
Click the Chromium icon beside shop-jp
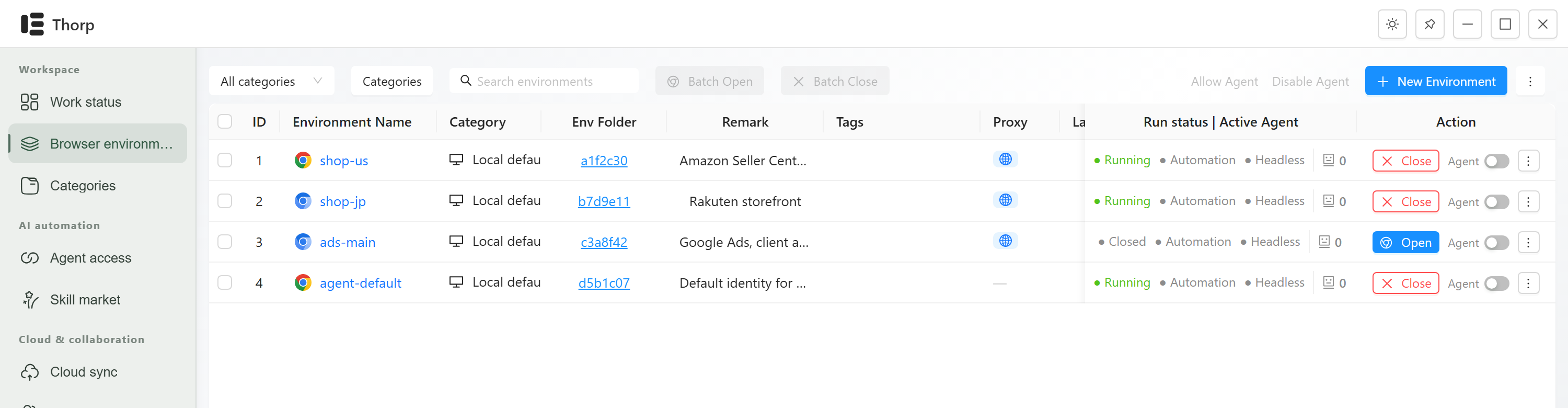pyautogui.click(x=303, y=201)
